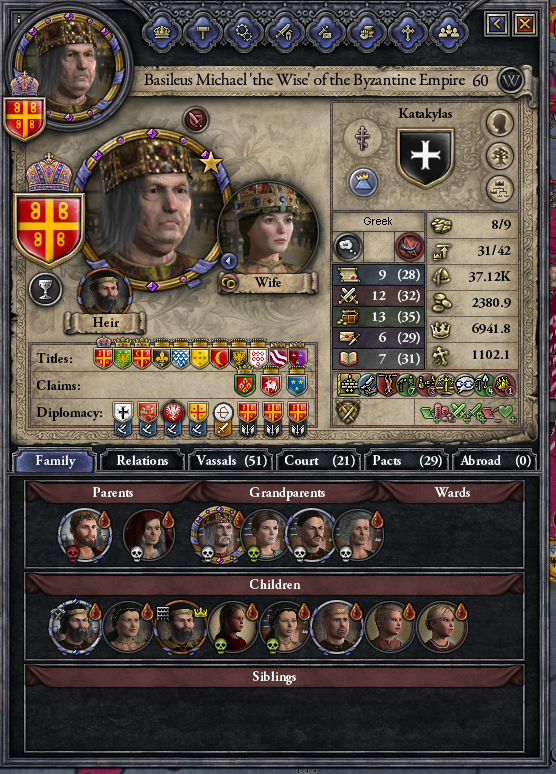This screenshot has height=774, width=556.
Task: Click the Heir label banner
Action: click(106, 323)
